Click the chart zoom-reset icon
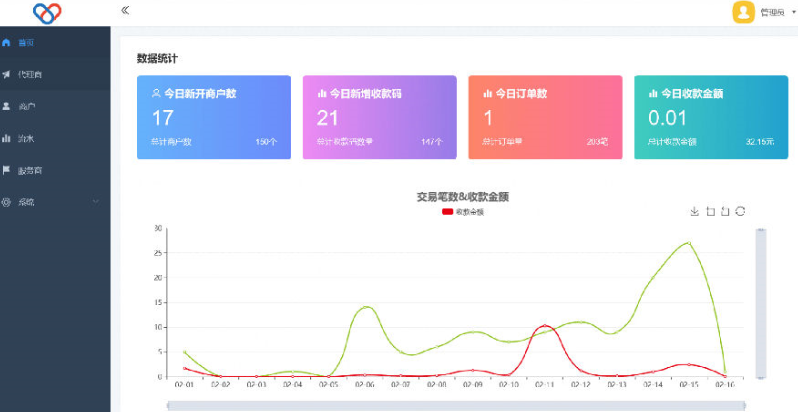This screenshot has height=412, width=798. click(725, 211)
